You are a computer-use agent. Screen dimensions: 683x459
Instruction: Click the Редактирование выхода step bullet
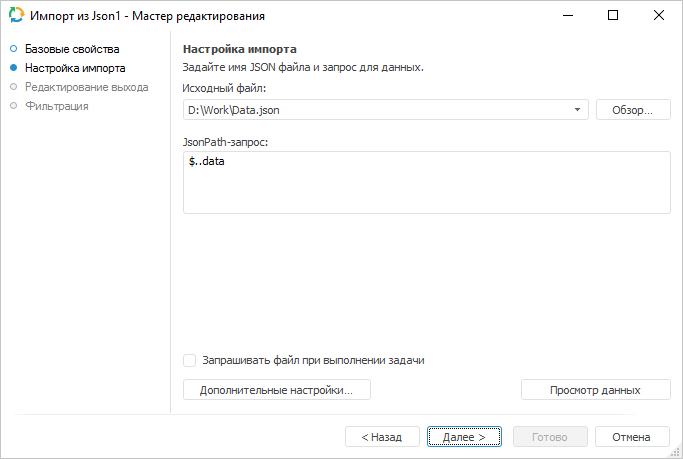click(x=13, y=87)
